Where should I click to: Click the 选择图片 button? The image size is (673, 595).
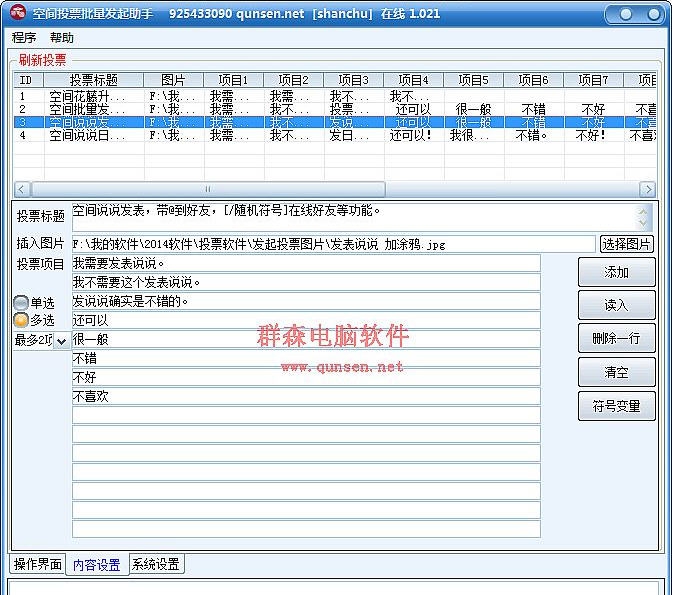coord(627,244)
